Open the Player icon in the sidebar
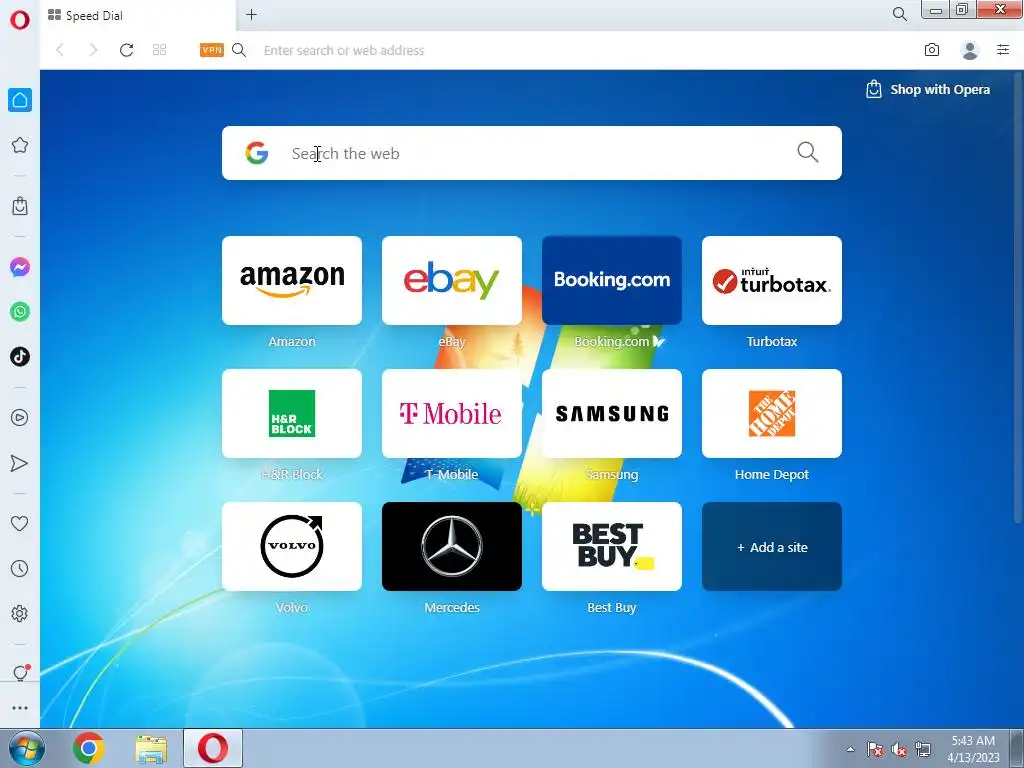Viewport: 1024px width, 768px height. (20, 418)
